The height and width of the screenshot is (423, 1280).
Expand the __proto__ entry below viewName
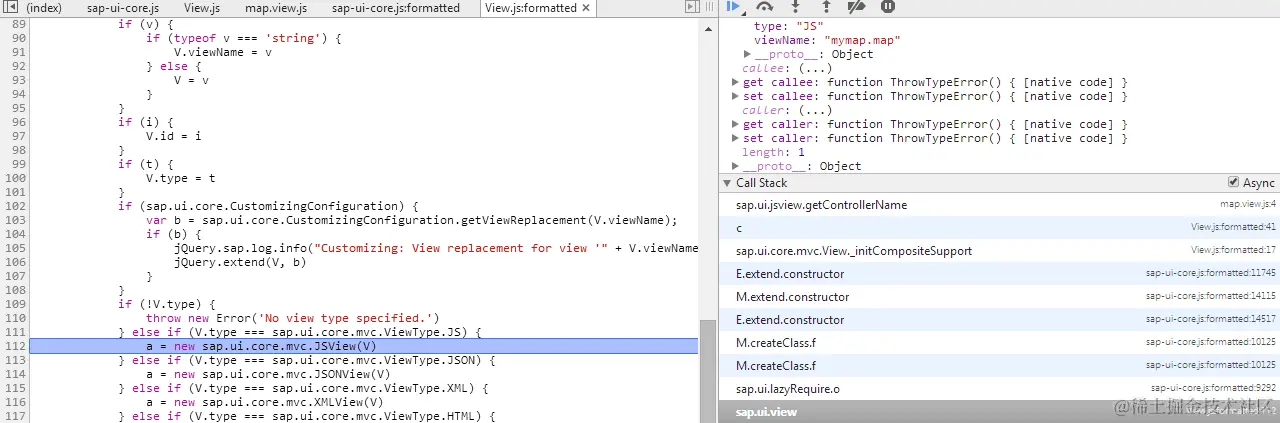click(748, 54)
